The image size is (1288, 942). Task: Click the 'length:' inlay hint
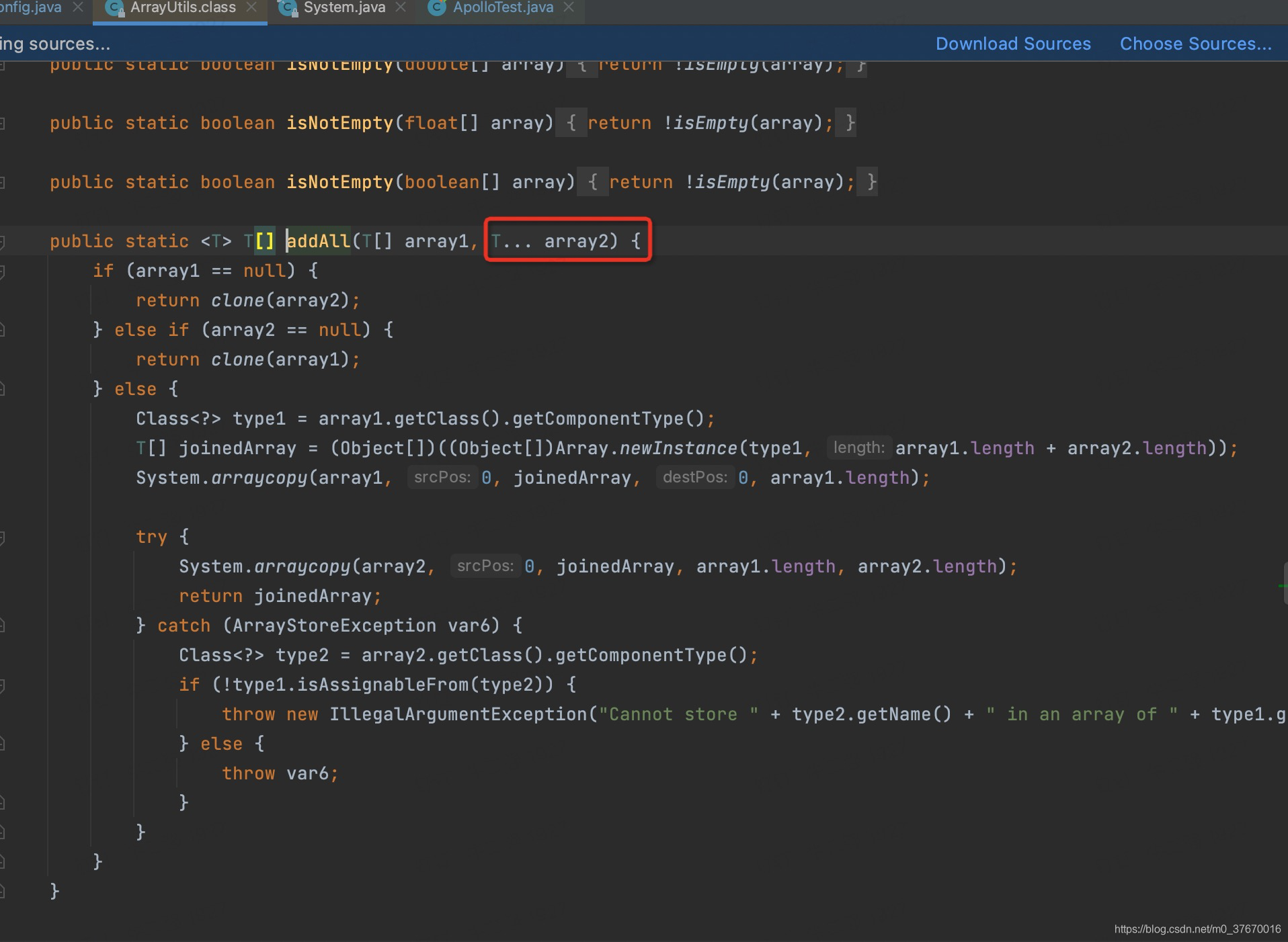point(858,447)
